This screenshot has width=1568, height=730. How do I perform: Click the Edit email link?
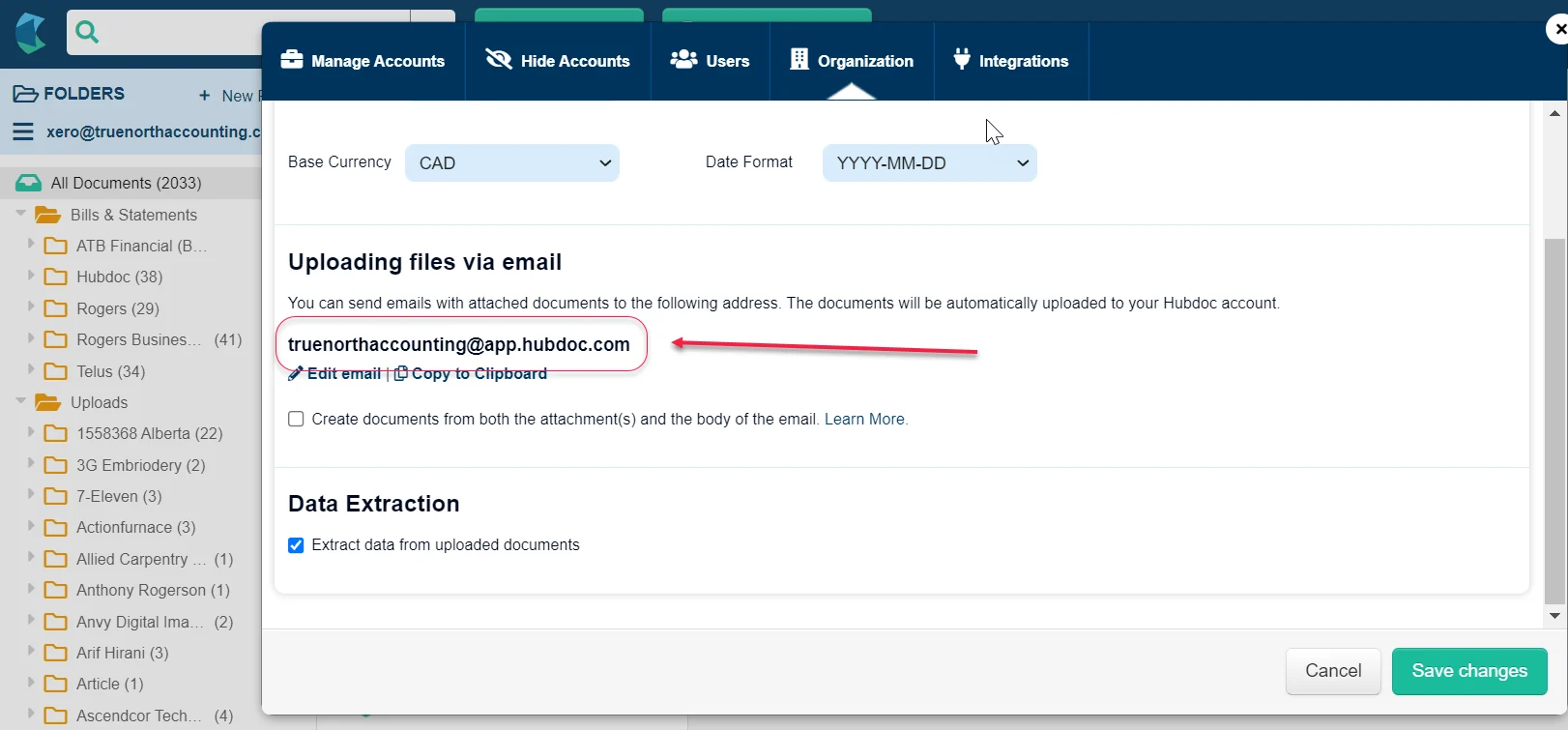pyautogui.click(x=344, y=374)
